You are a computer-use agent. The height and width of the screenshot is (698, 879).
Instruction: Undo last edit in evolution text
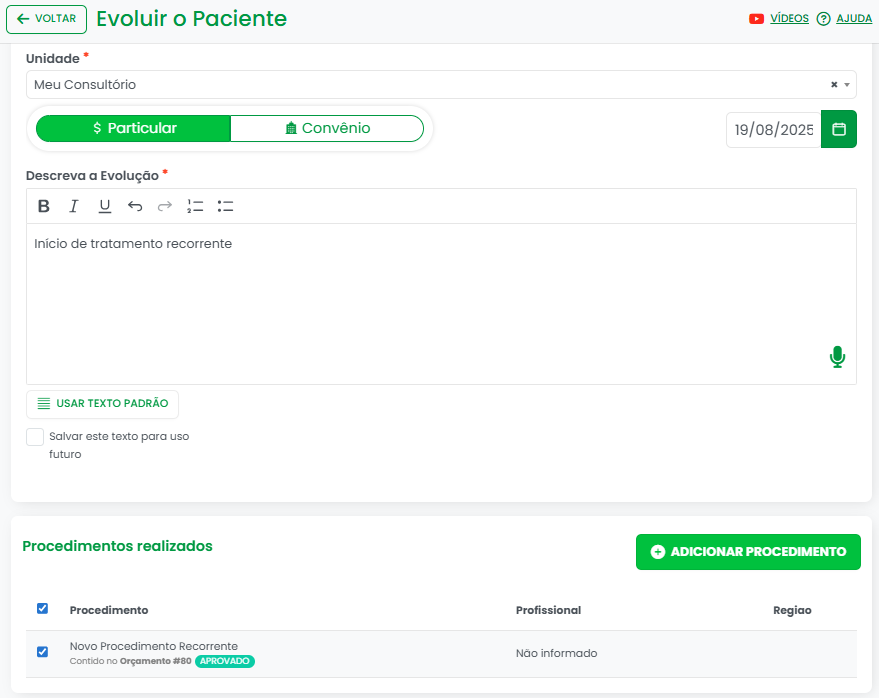pos(135,207)
